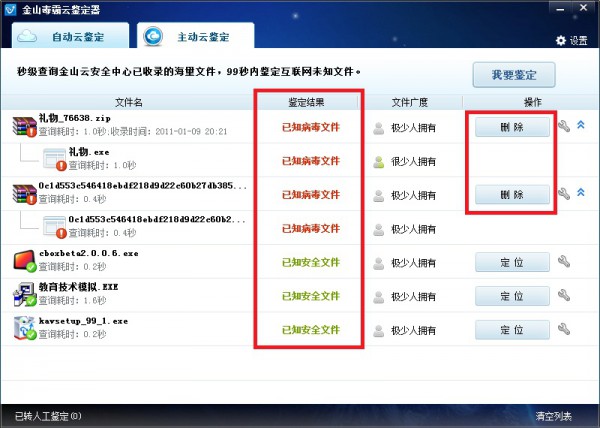Viewport: 600px width, 428px height.
Task: Click the cboxbeta2.0.0.6.exe file icon
Action: (x=24, y=262)
